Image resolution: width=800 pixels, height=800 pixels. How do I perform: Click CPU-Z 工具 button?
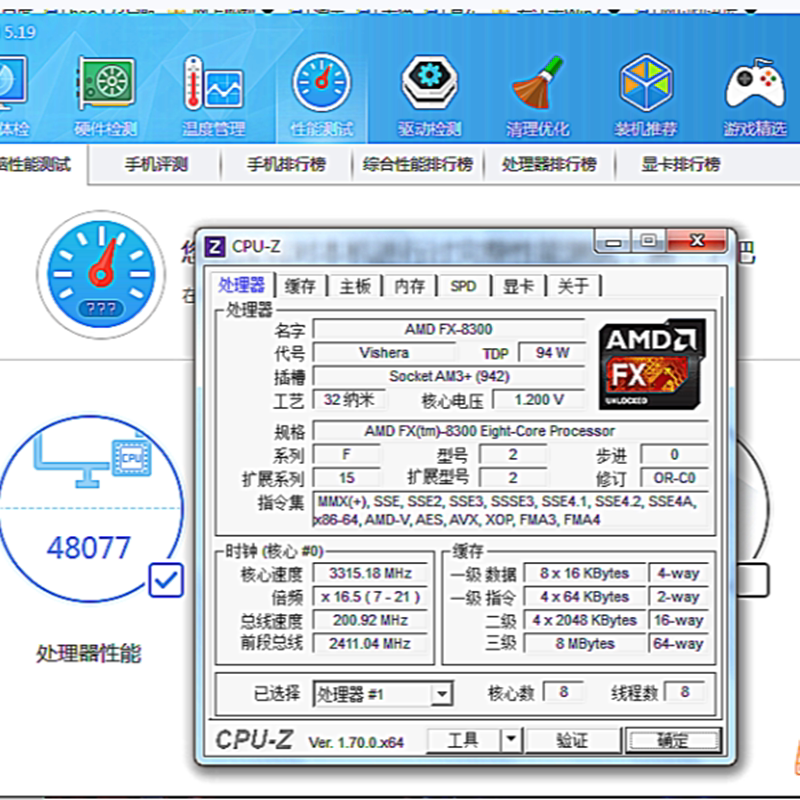pyautogui.click(x=463, y=740)
